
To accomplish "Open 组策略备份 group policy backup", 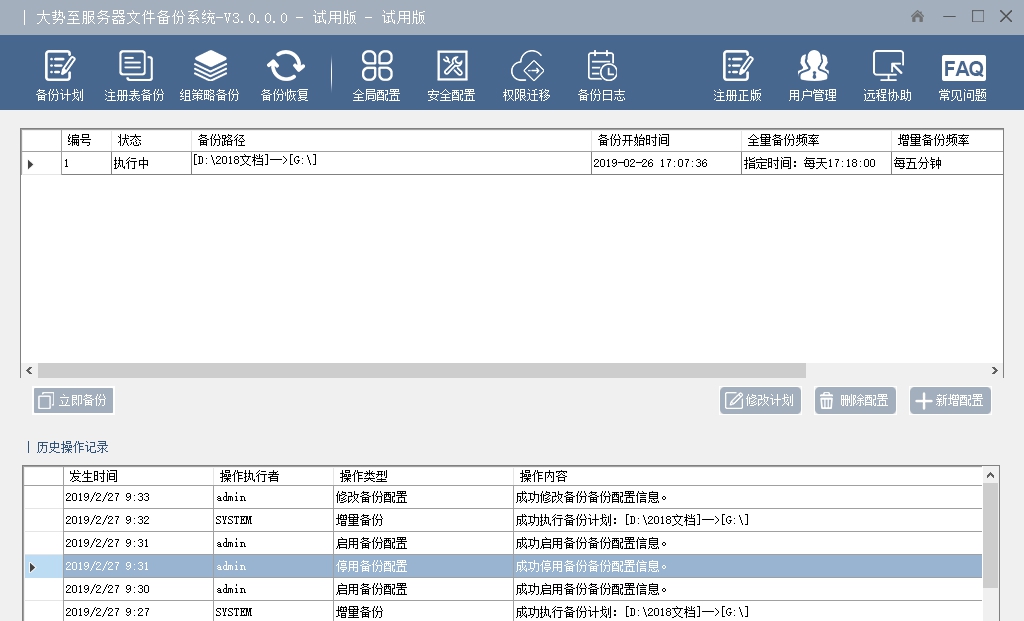I will click(210, 74).
